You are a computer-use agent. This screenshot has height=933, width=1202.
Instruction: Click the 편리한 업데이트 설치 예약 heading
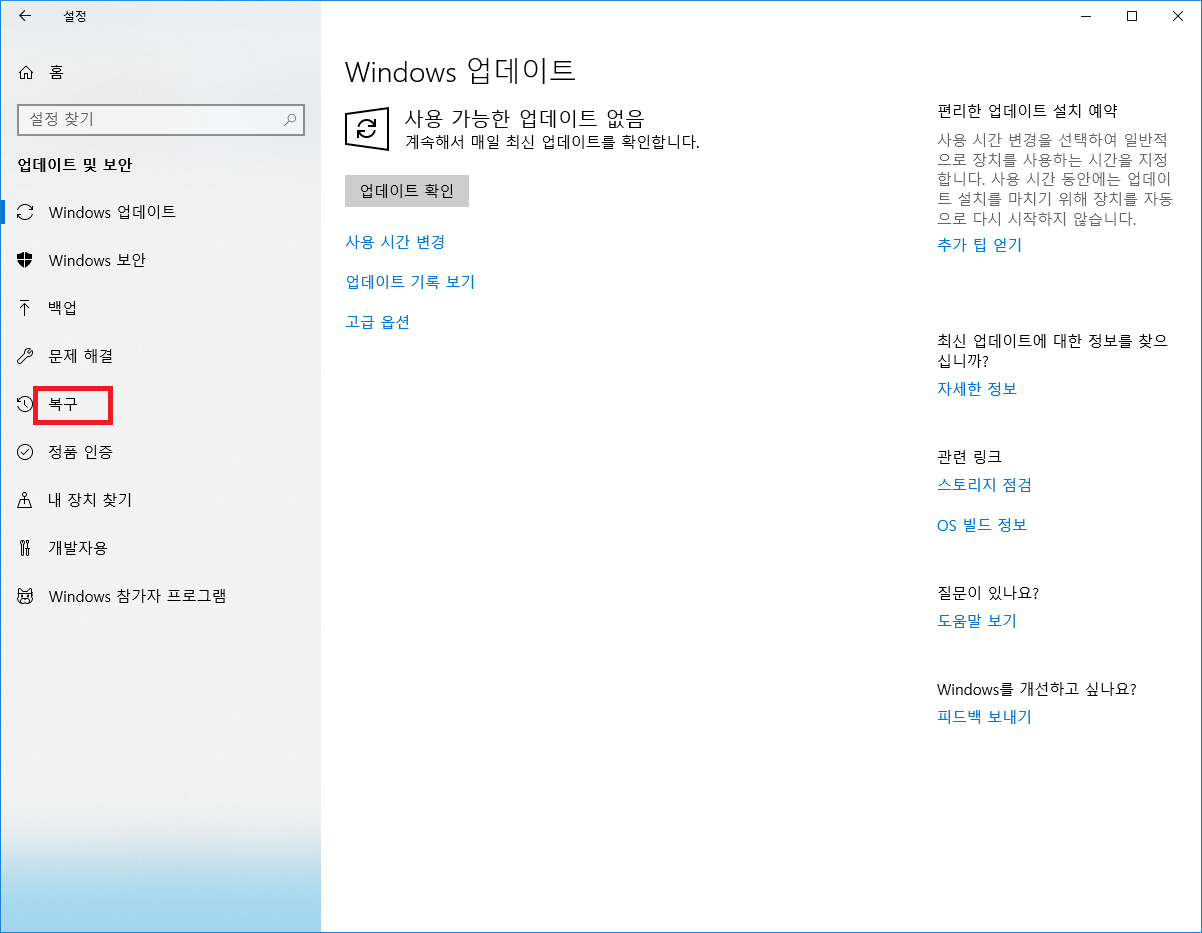pos(1027,111)
